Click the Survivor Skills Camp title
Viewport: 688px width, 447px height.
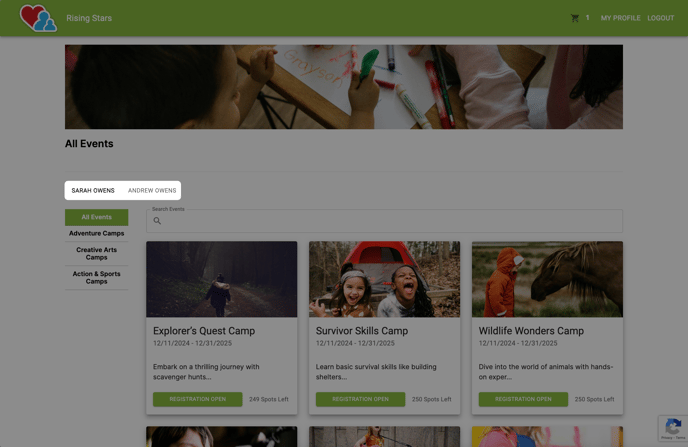362,331
